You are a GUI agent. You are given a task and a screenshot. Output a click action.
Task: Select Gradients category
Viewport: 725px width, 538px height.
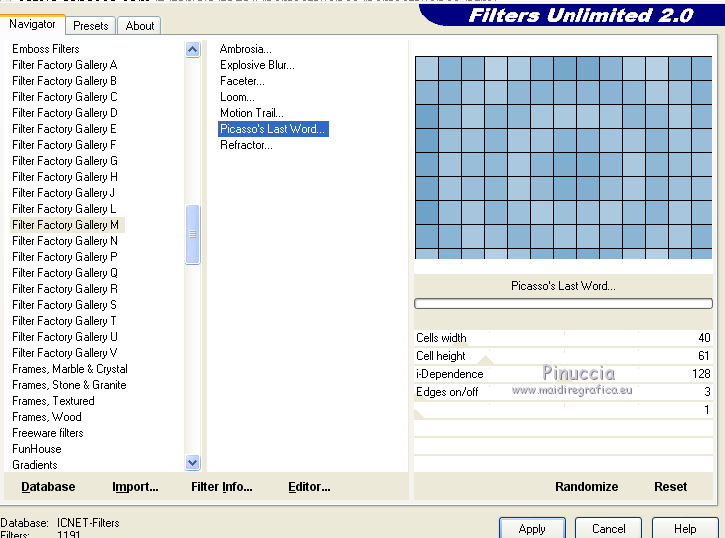[x=35, y=465]
